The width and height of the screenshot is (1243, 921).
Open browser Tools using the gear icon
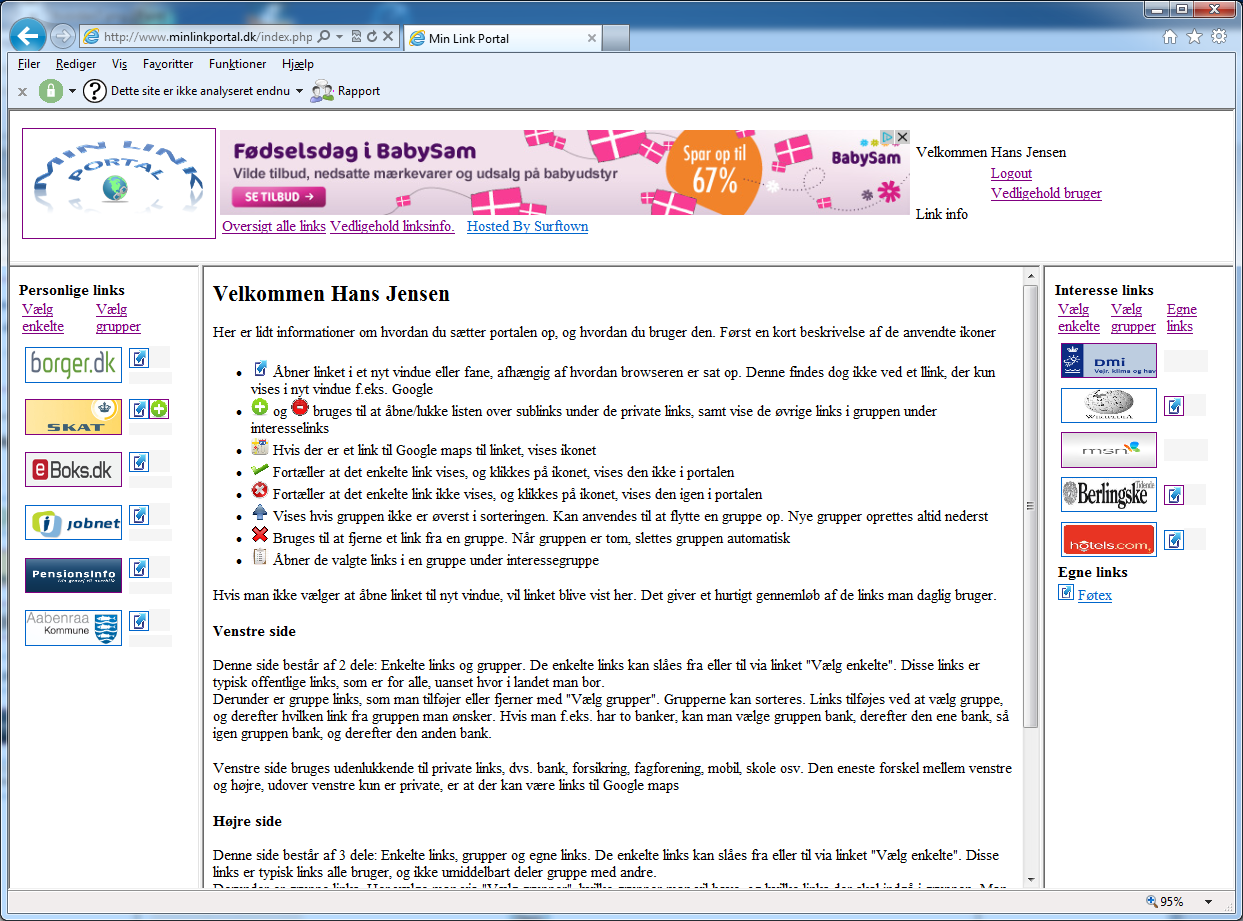coord(1219,37)
